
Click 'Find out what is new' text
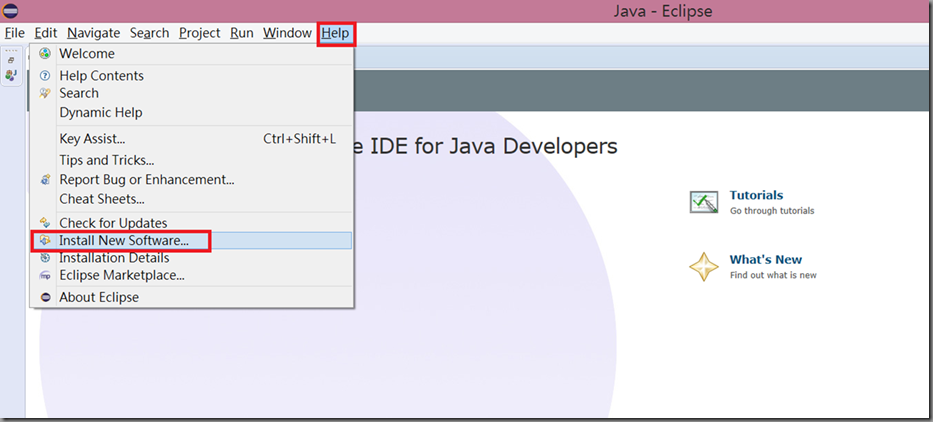pos(773,275)
